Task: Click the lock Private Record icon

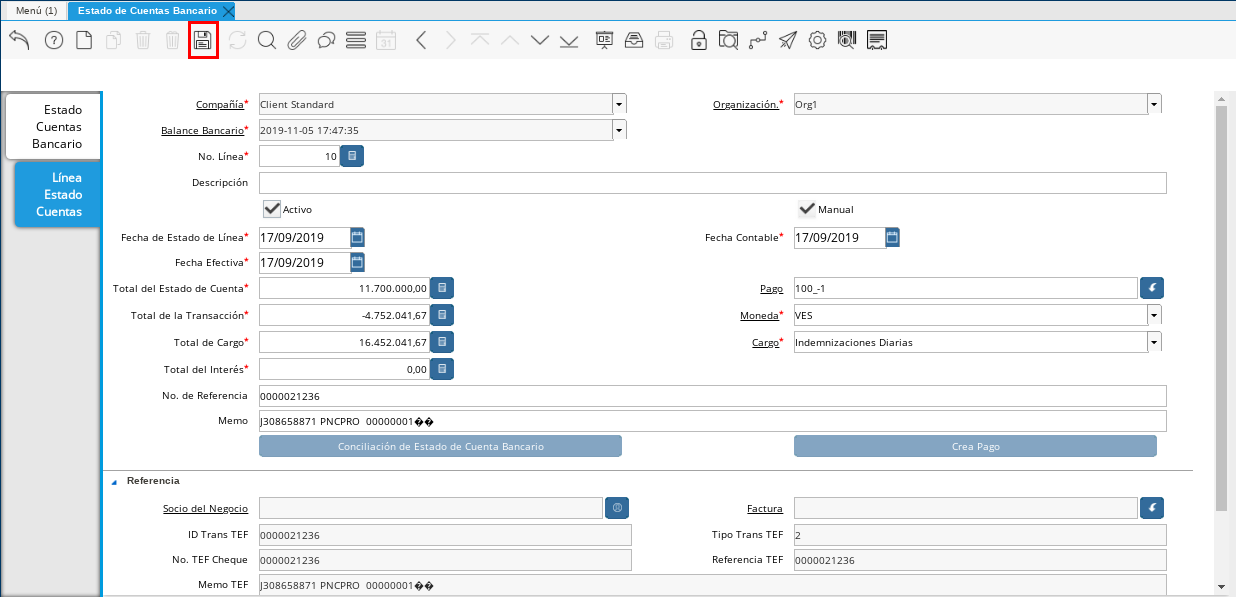Action: pos(699,41)
